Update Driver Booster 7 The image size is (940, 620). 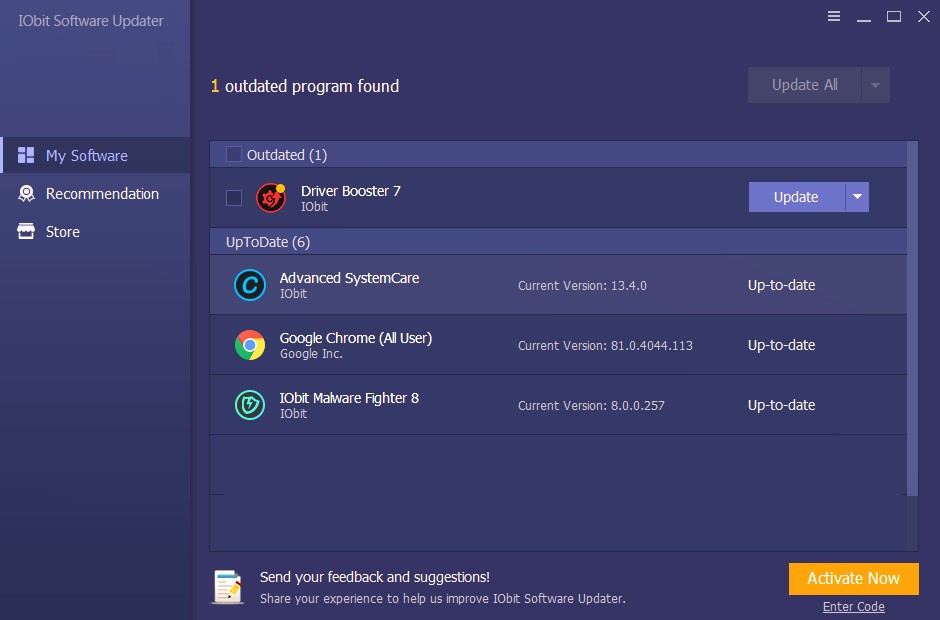tap(797, 197)
